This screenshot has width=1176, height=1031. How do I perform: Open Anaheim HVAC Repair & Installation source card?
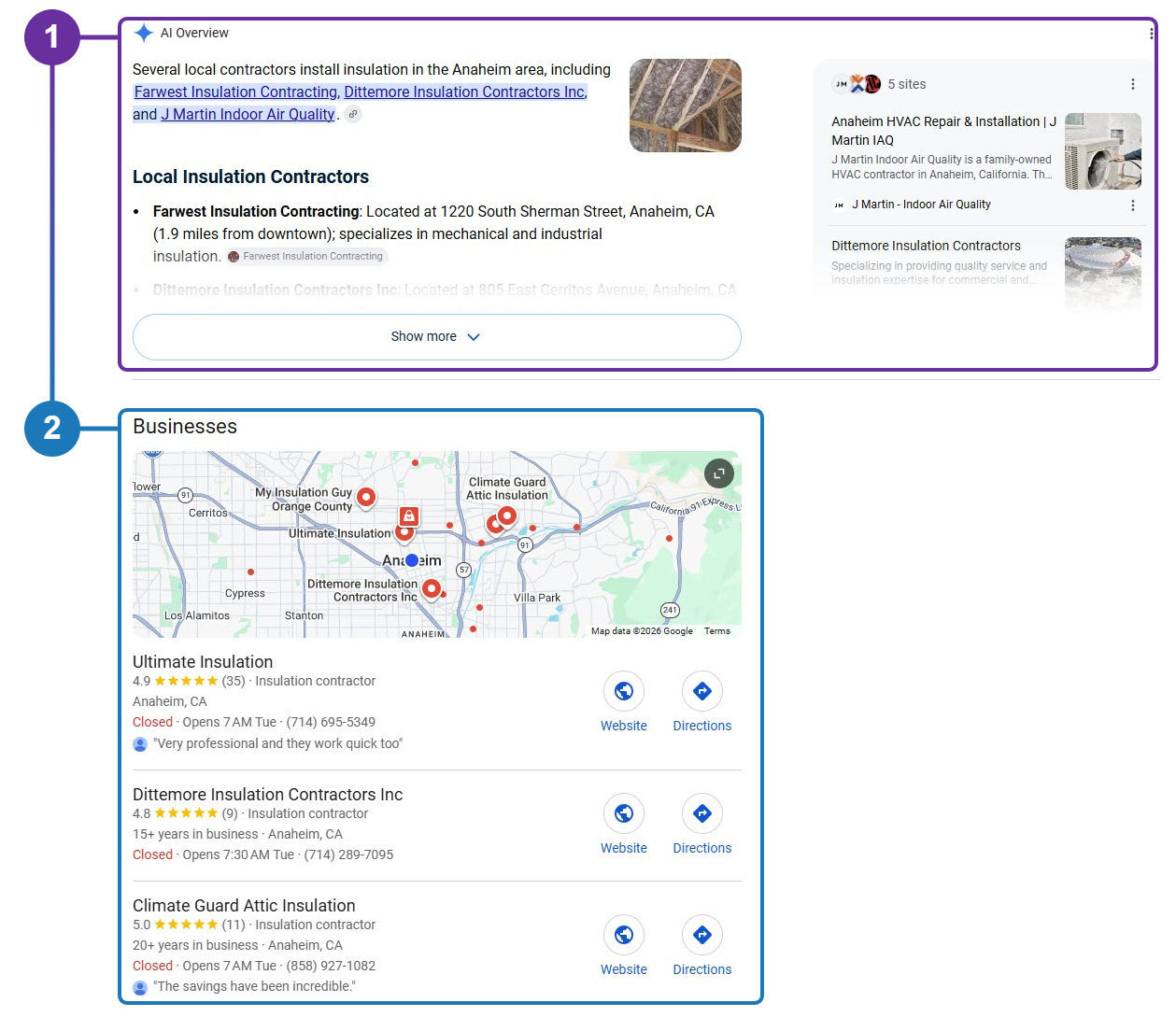pos(985,151)
